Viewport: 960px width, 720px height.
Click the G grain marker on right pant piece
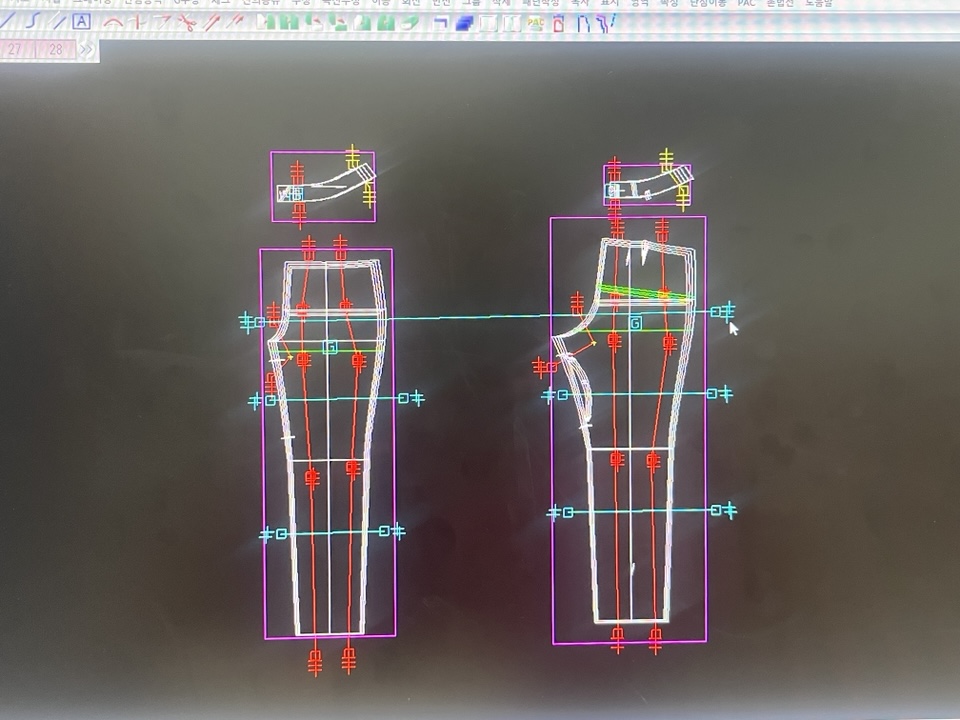coord(635,323)
